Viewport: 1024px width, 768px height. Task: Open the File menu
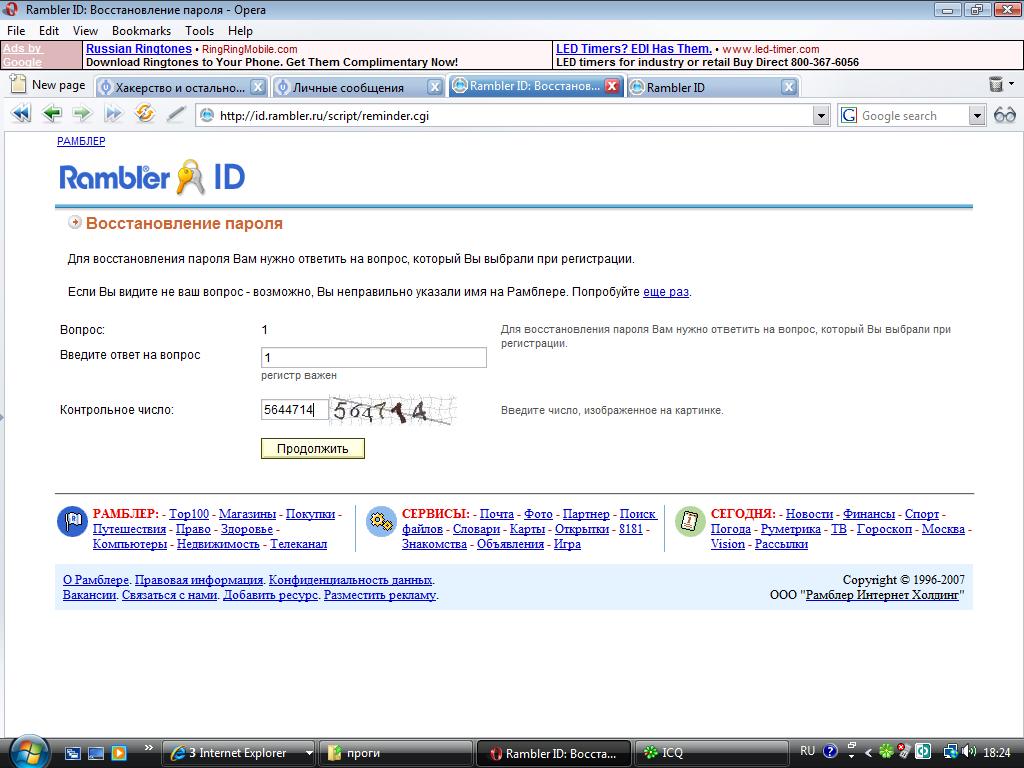[x=16, y=31]
